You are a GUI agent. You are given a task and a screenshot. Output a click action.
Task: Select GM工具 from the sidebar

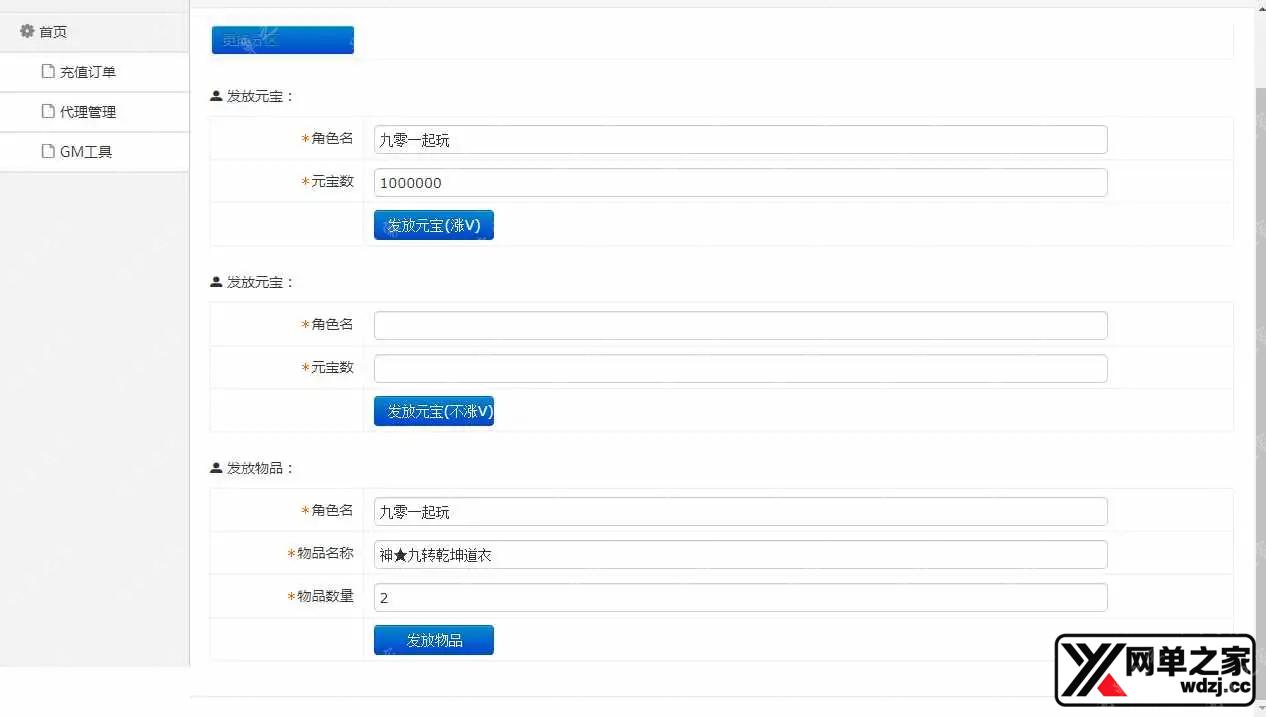(x=86, y=152)
